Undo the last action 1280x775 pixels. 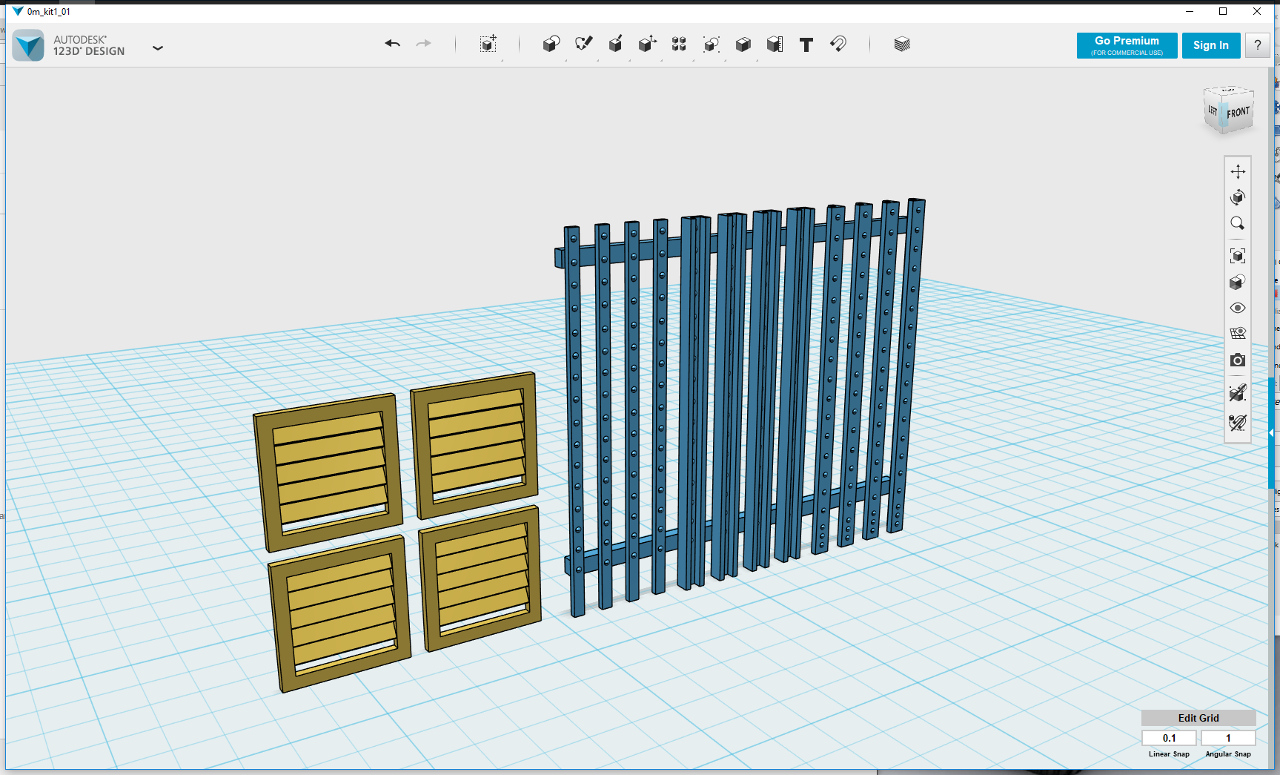pyautogui.click(x=392, y=44)
